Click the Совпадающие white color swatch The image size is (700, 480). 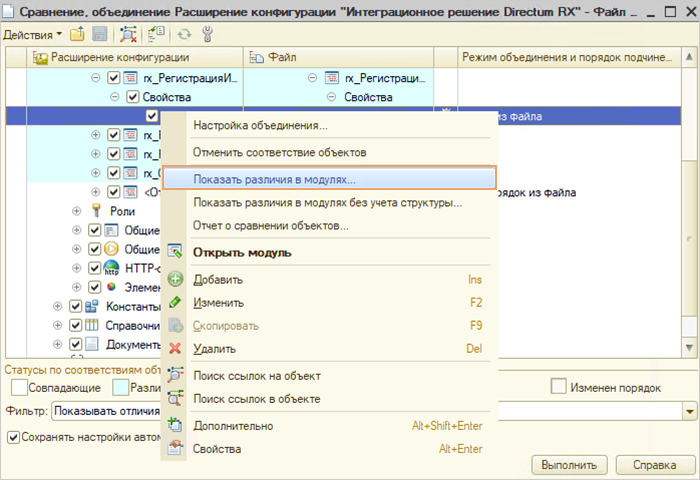[19, 387]
